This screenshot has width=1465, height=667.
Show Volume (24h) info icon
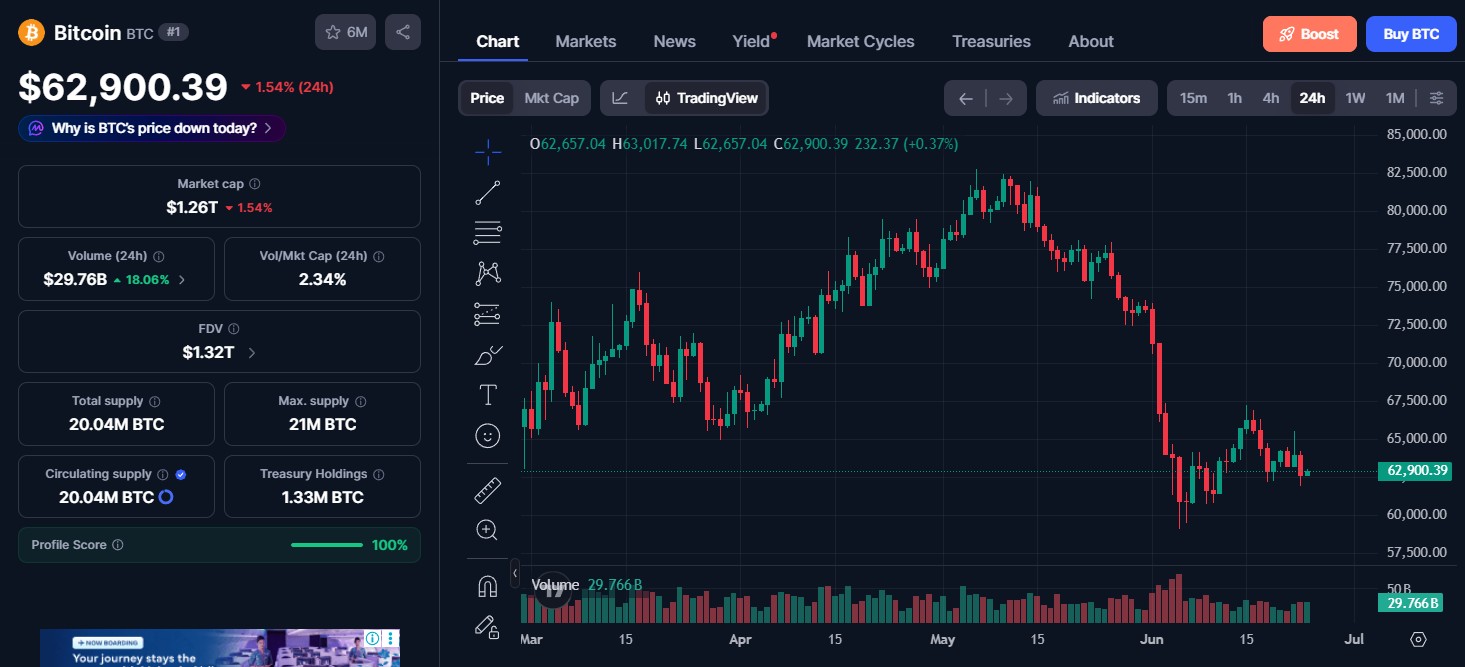(159, 256)
